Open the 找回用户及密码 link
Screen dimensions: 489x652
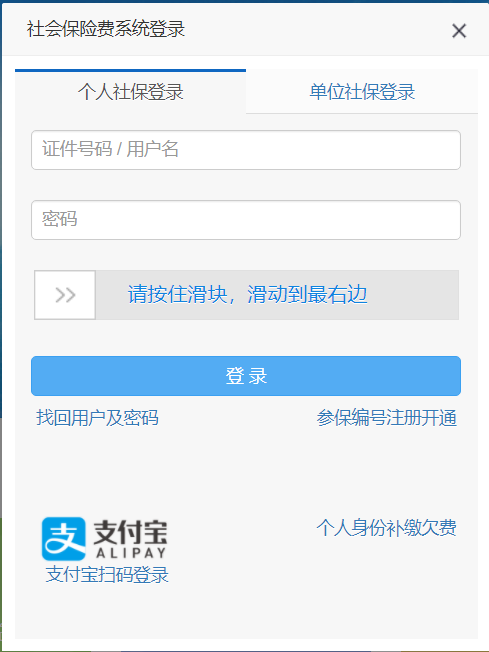pyautogui.click(x=97, y=417)
